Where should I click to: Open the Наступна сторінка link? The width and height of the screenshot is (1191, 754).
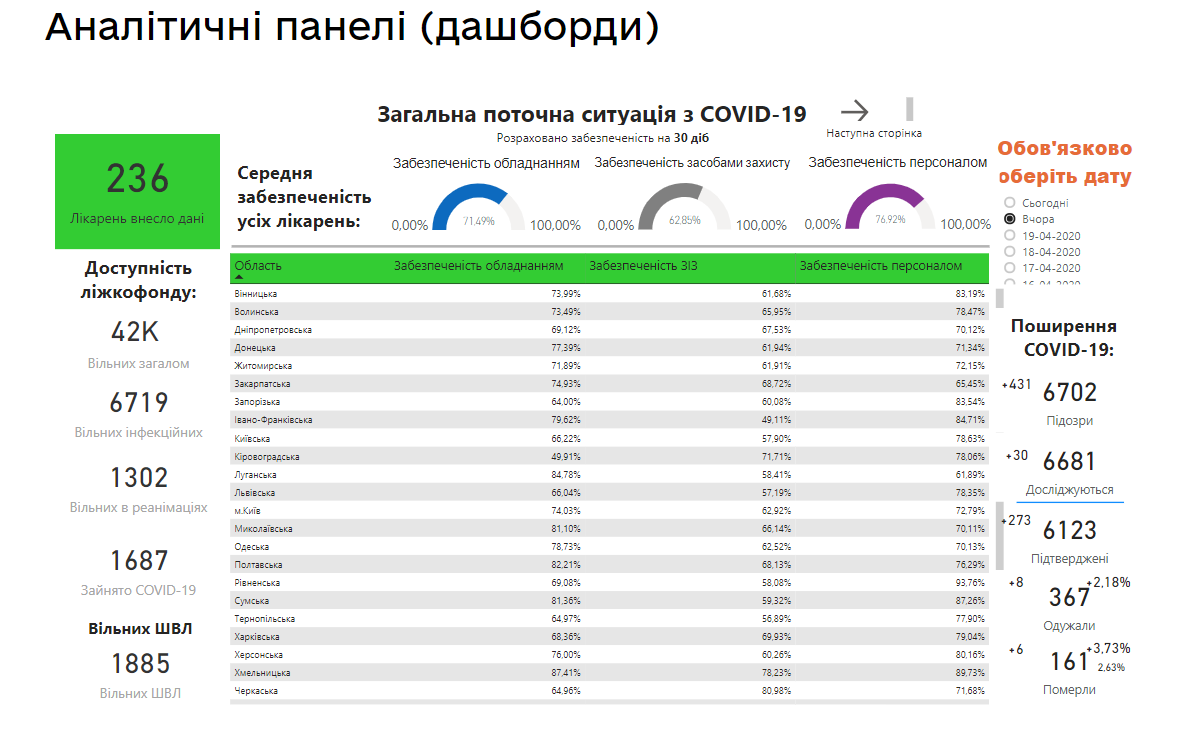tap(873, 133)
